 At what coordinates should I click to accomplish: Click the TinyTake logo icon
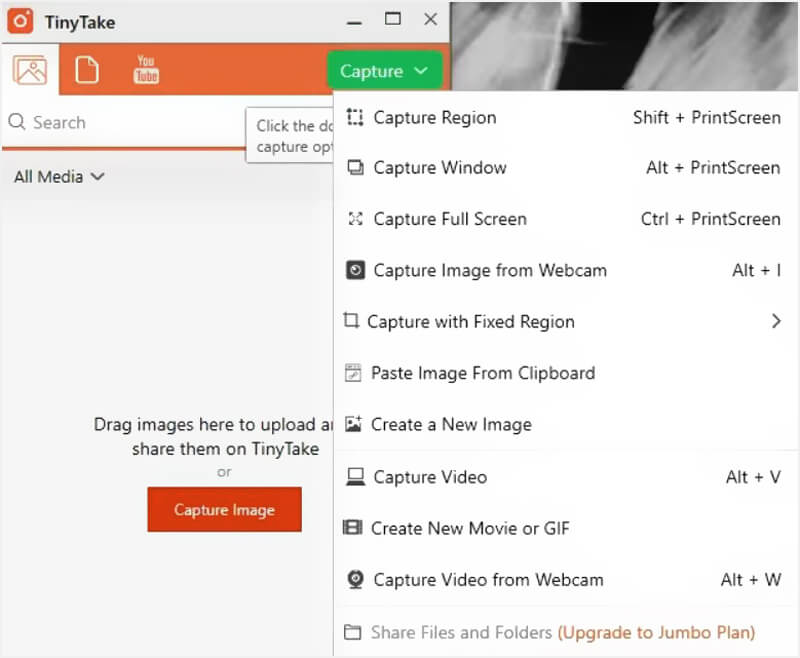tap(21, 21)
